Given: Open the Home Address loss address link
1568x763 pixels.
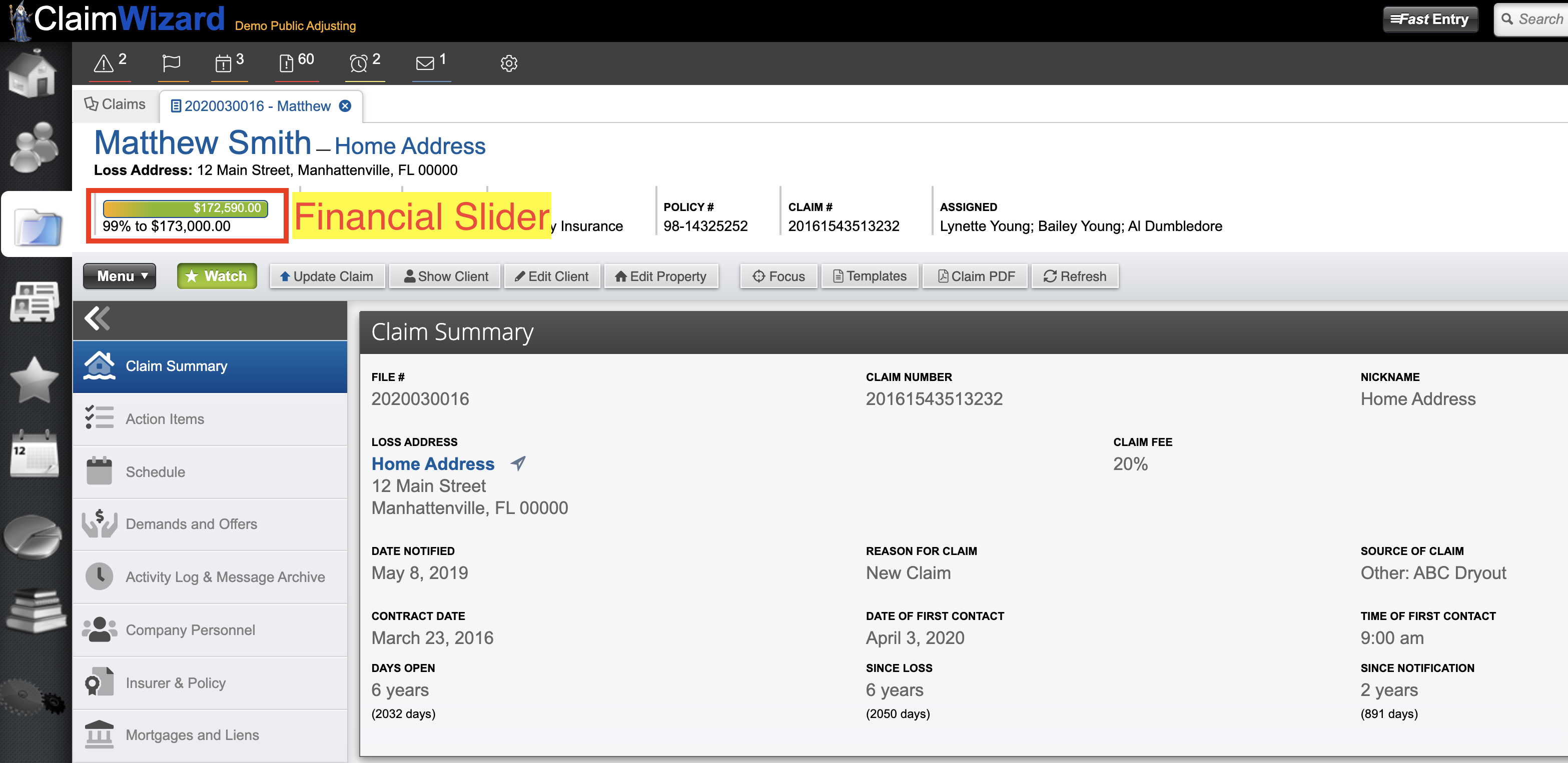Looking at the screenshot, I should [x=433, y=463].
